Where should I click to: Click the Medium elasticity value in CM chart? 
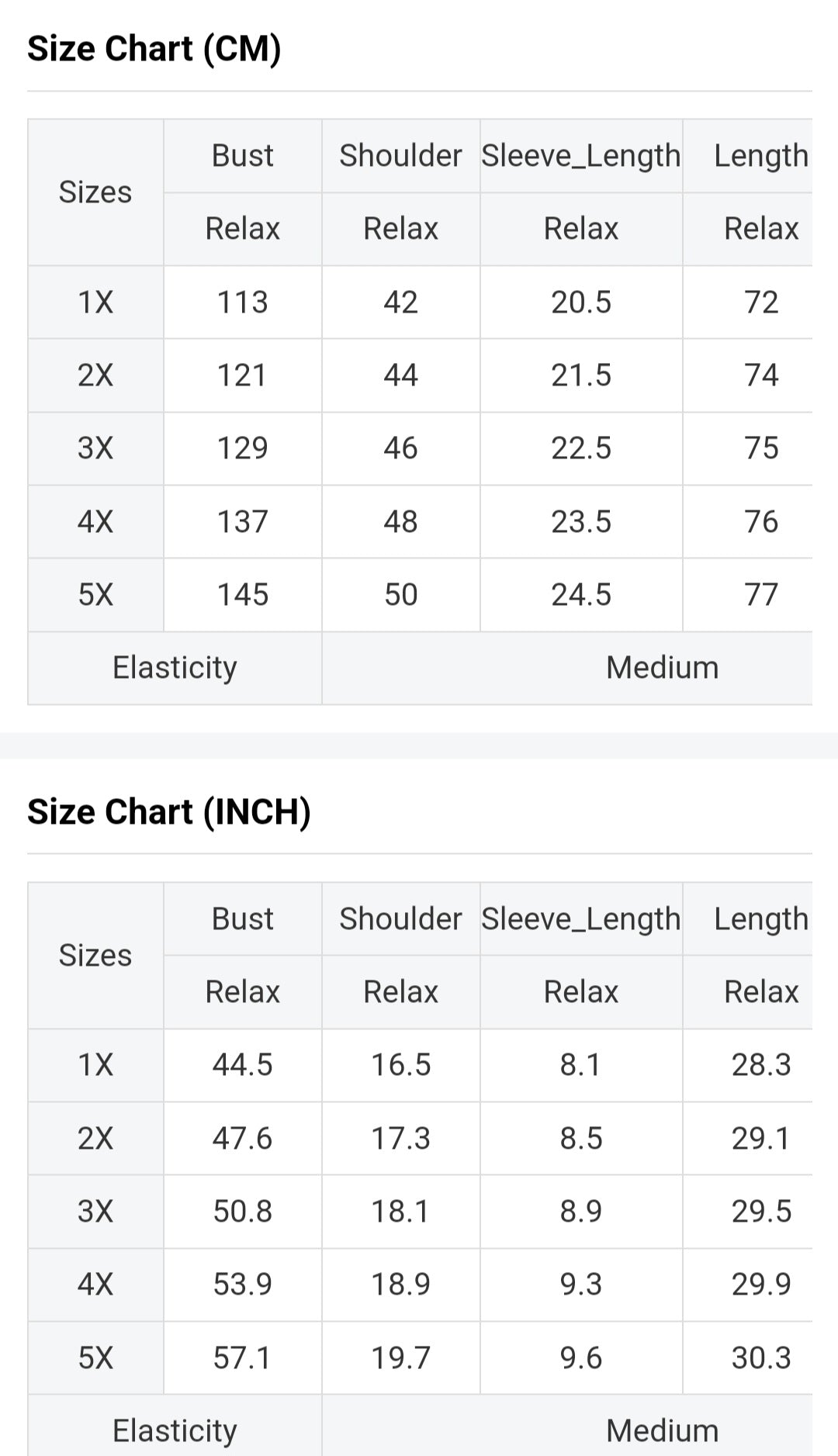tap(662, 668)
